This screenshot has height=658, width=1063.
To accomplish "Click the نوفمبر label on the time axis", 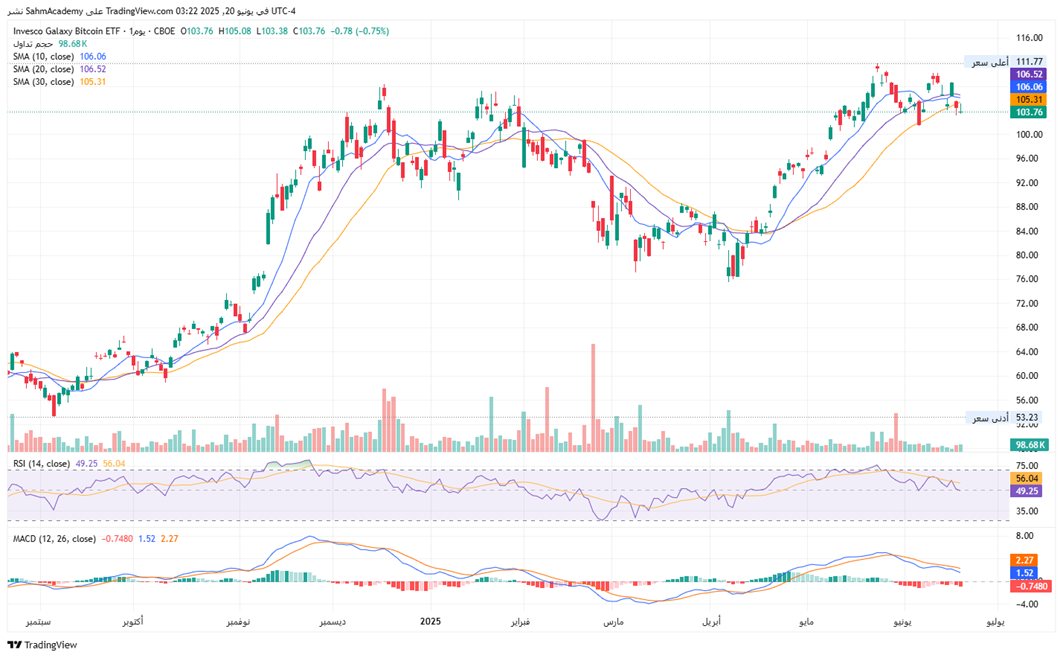I will pyautogui.click(x=238, y=621).
